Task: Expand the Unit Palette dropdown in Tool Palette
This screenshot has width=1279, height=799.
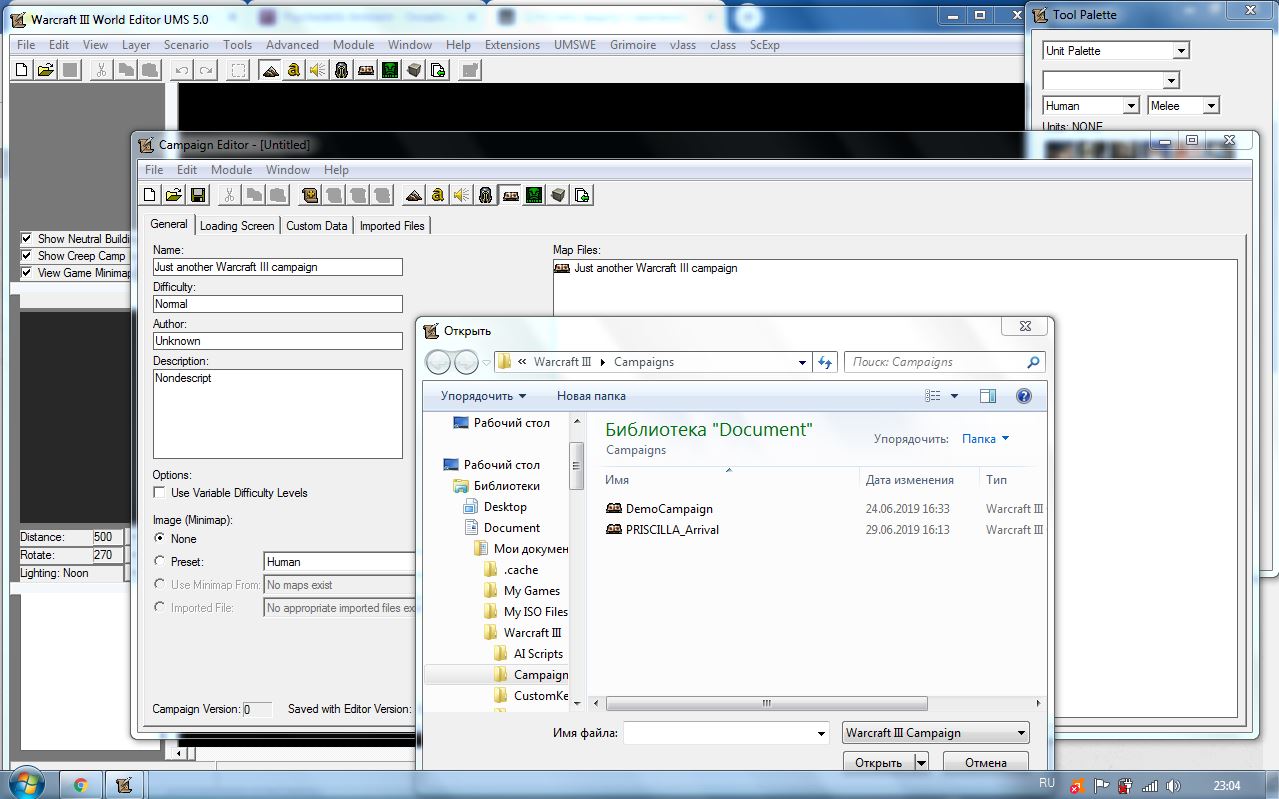Action: point(1181,51)
